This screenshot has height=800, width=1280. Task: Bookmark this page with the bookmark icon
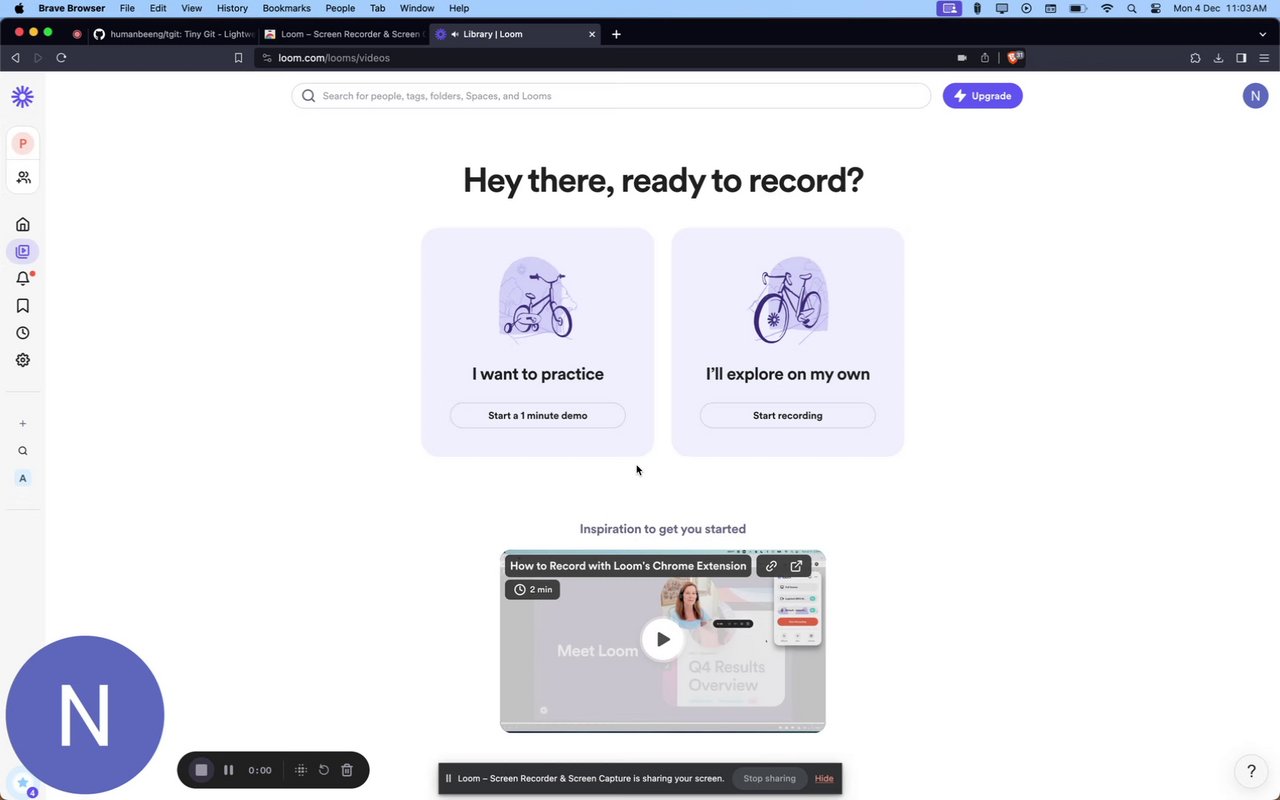[x=238, y=58]
